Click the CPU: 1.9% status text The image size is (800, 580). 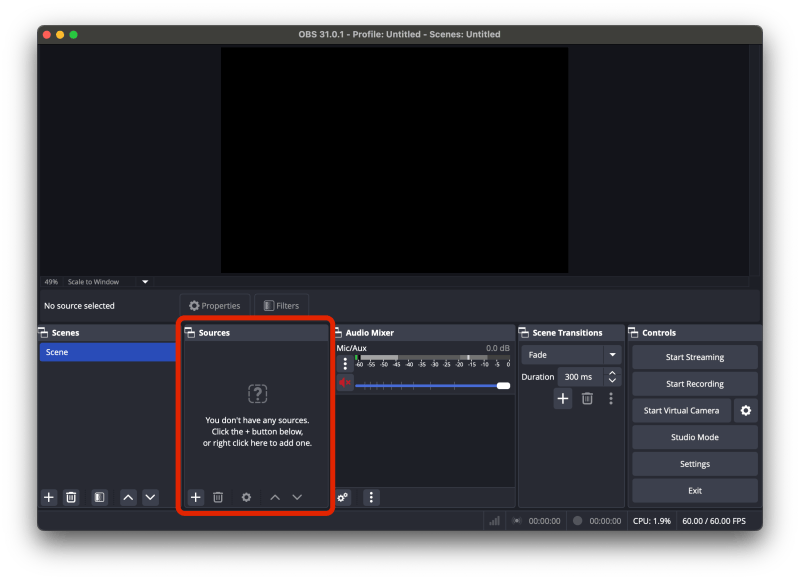coord(652,521)
